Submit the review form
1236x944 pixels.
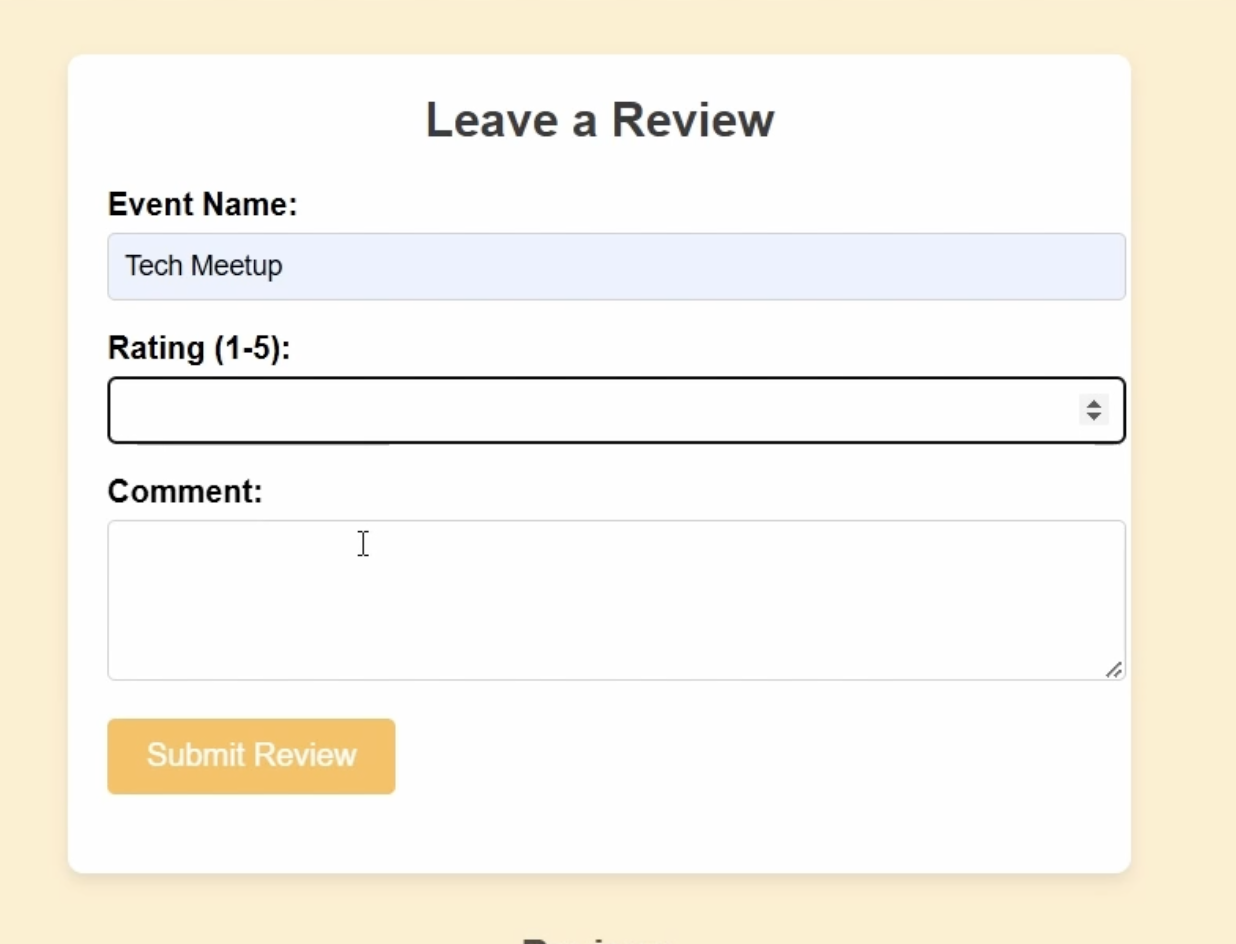[250, 756]
